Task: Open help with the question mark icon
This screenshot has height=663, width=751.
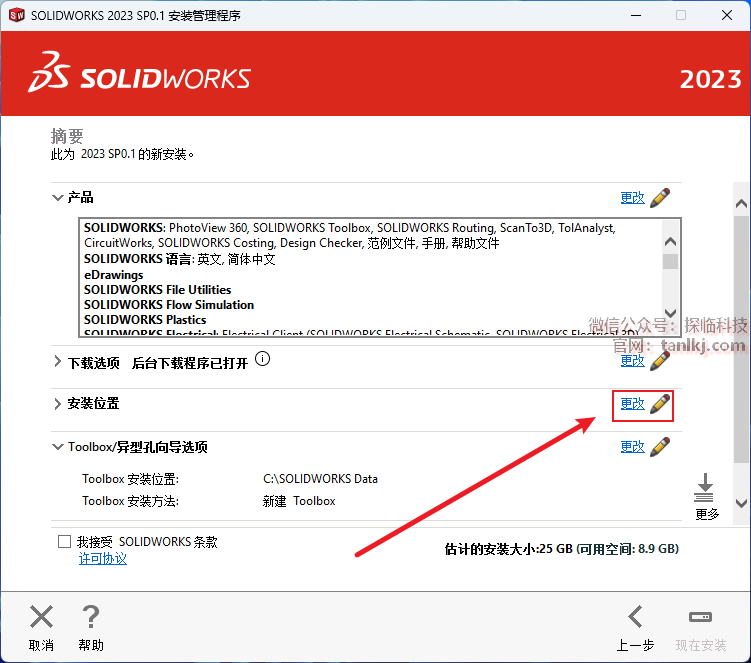Action: (91, 617)
